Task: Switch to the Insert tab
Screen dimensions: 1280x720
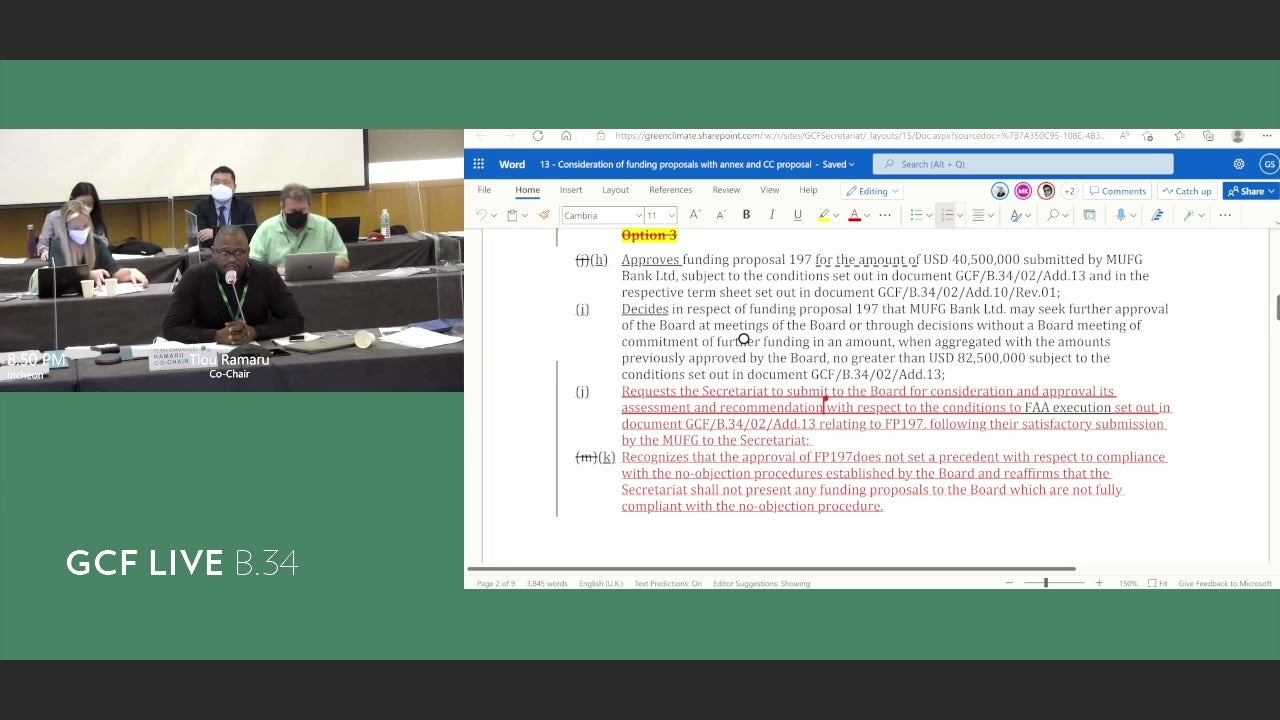Action: (571, 190)
